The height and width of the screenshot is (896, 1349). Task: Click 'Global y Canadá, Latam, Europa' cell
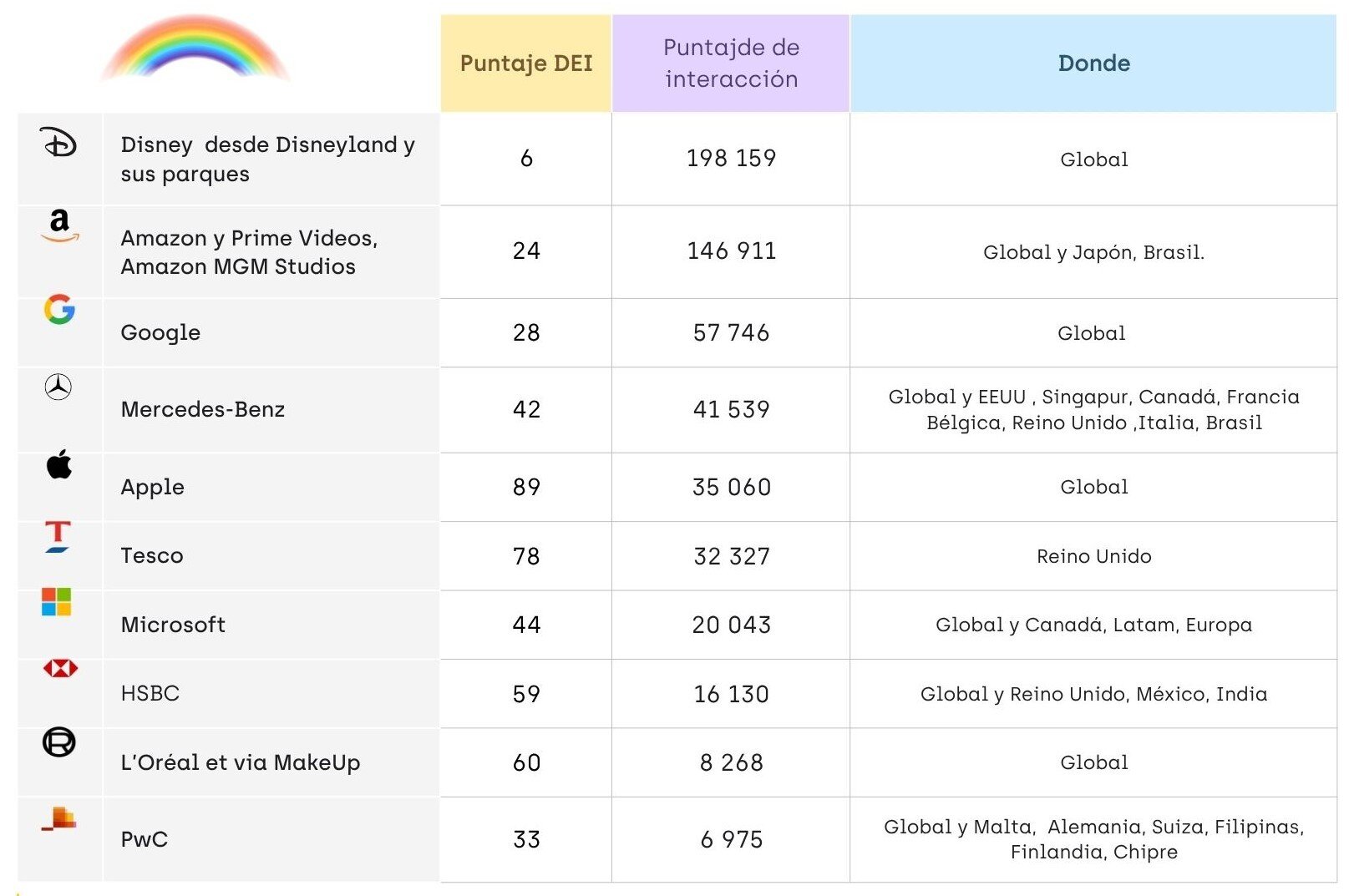pos(1093,625)
